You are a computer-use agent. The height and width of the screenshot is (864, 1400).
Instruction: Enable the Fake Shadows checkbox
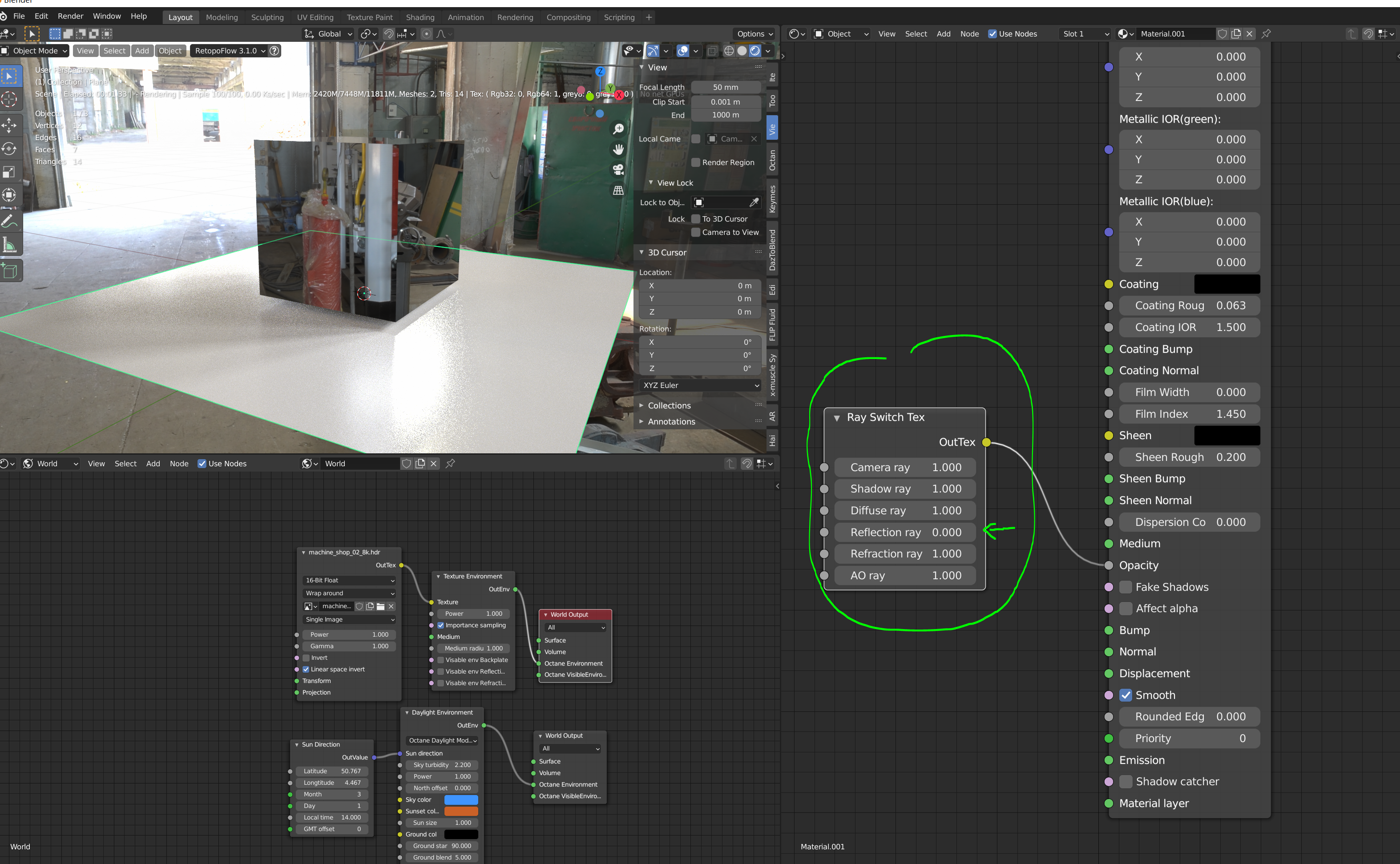1126,587
